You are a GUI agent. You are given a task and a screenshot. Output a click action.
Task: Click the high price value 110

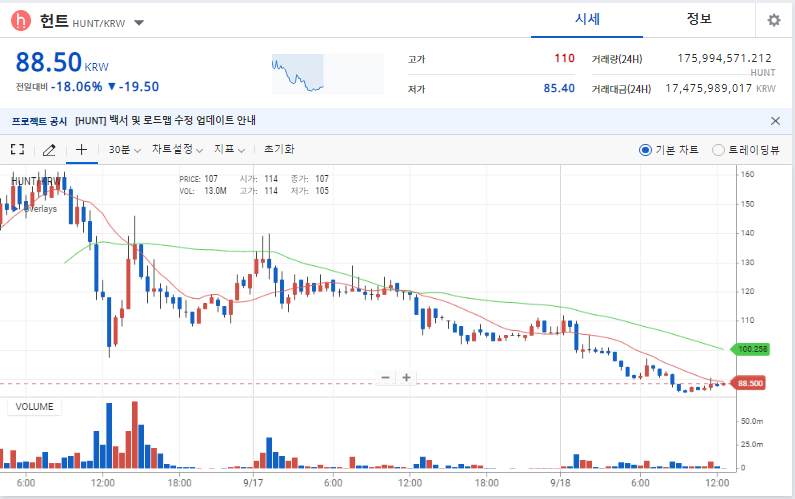564,59
